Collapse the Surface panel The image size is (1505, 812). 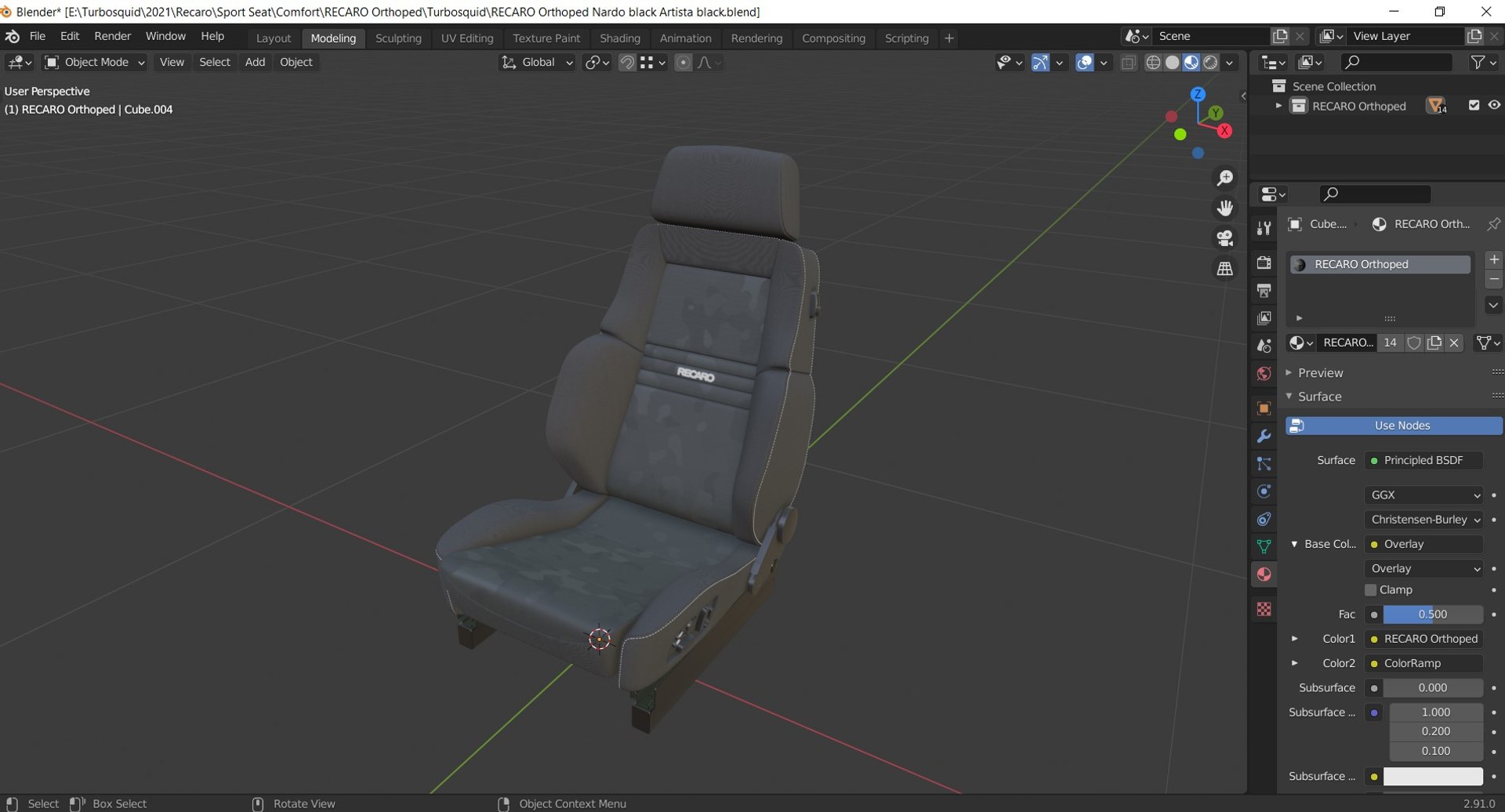pos(1319,397)
